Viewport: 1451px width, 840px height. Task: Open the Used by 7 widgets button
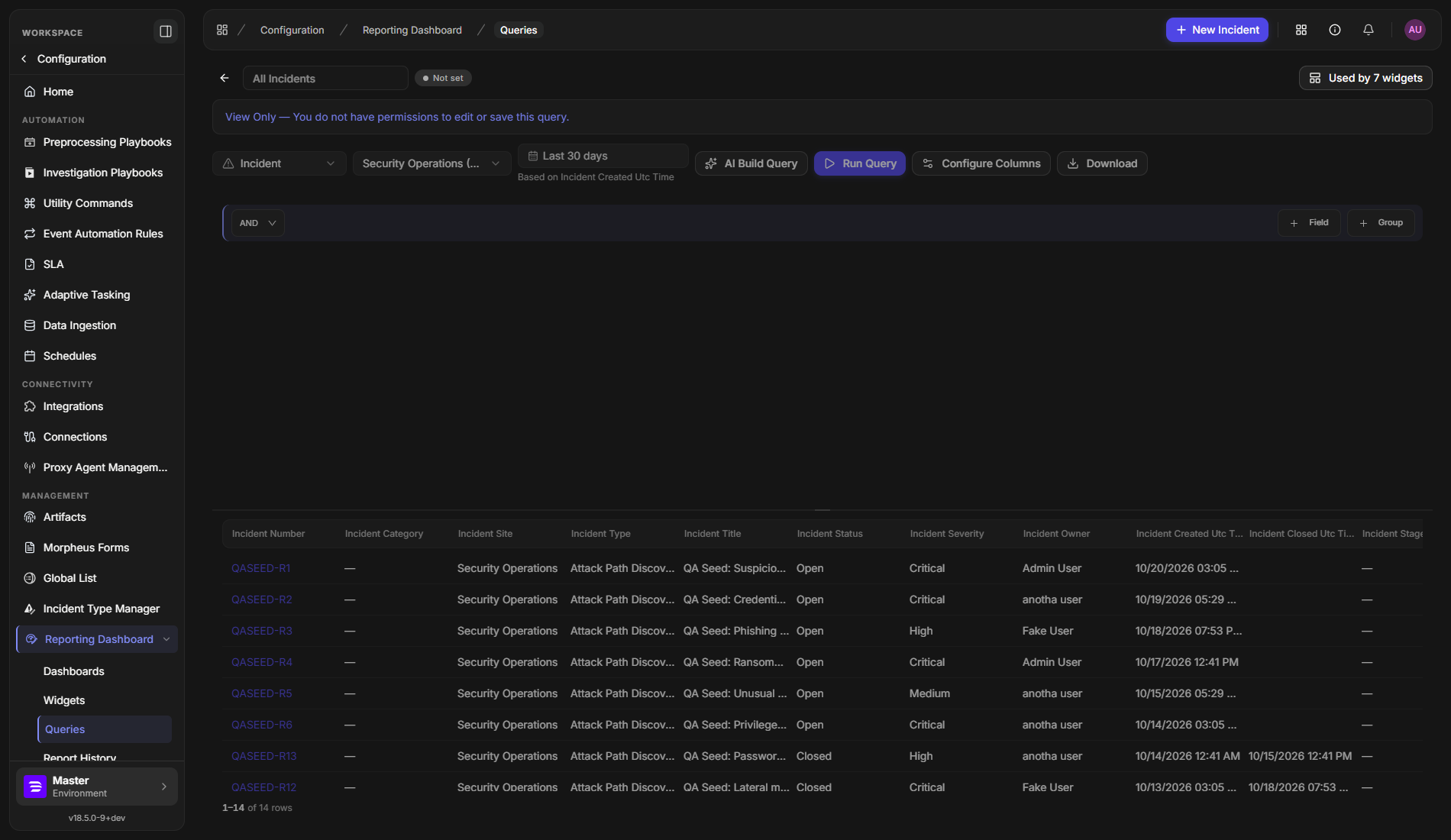coord(1365,78)
